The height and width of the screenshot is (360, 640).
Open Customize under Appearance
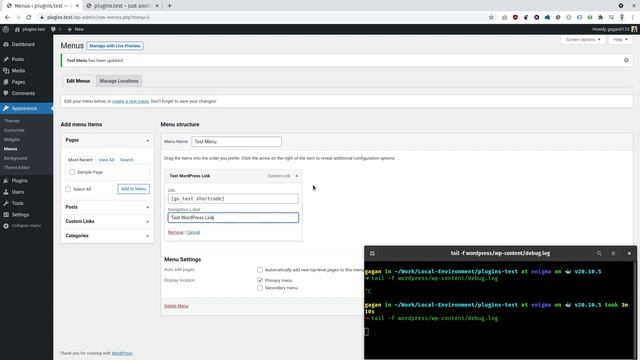(x=14, y=130)
